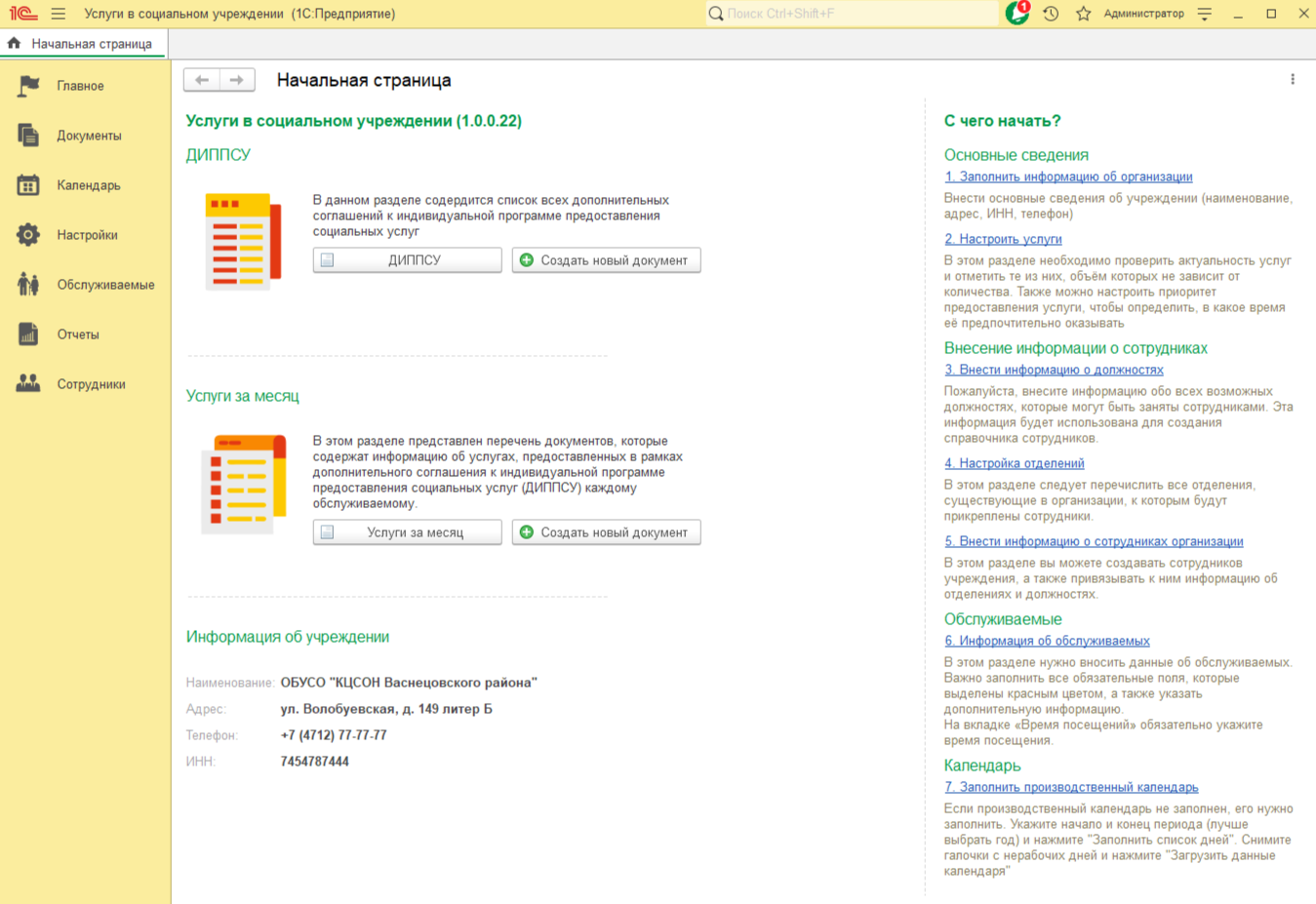The height and width of the screenshot is (904, 1316).
Task: Open Настройки gear icon
Action: [28, 235]
